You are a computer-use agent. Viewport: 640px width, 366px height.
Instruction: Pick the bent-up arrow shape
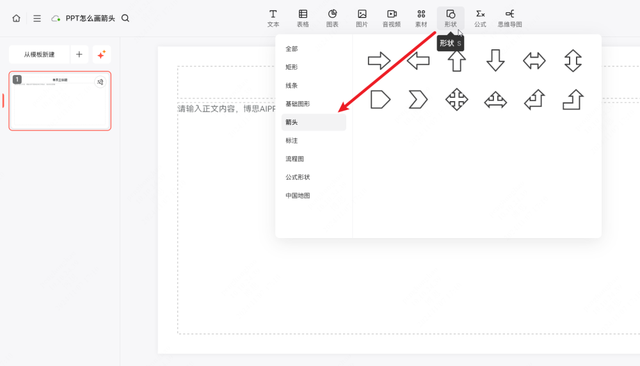pos(573,100)
